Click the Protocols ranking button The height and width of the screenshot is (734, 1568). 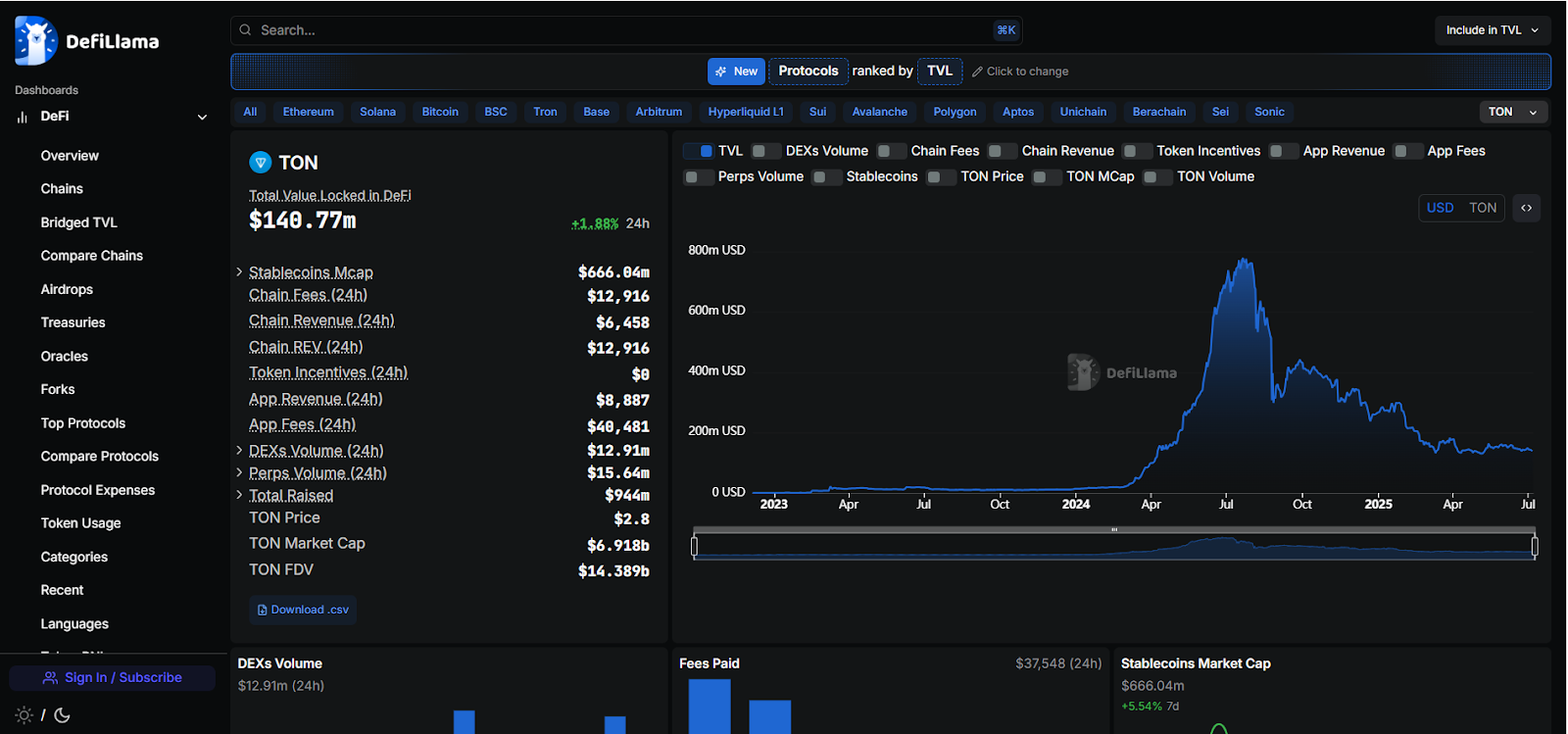[x=808, y=71]
